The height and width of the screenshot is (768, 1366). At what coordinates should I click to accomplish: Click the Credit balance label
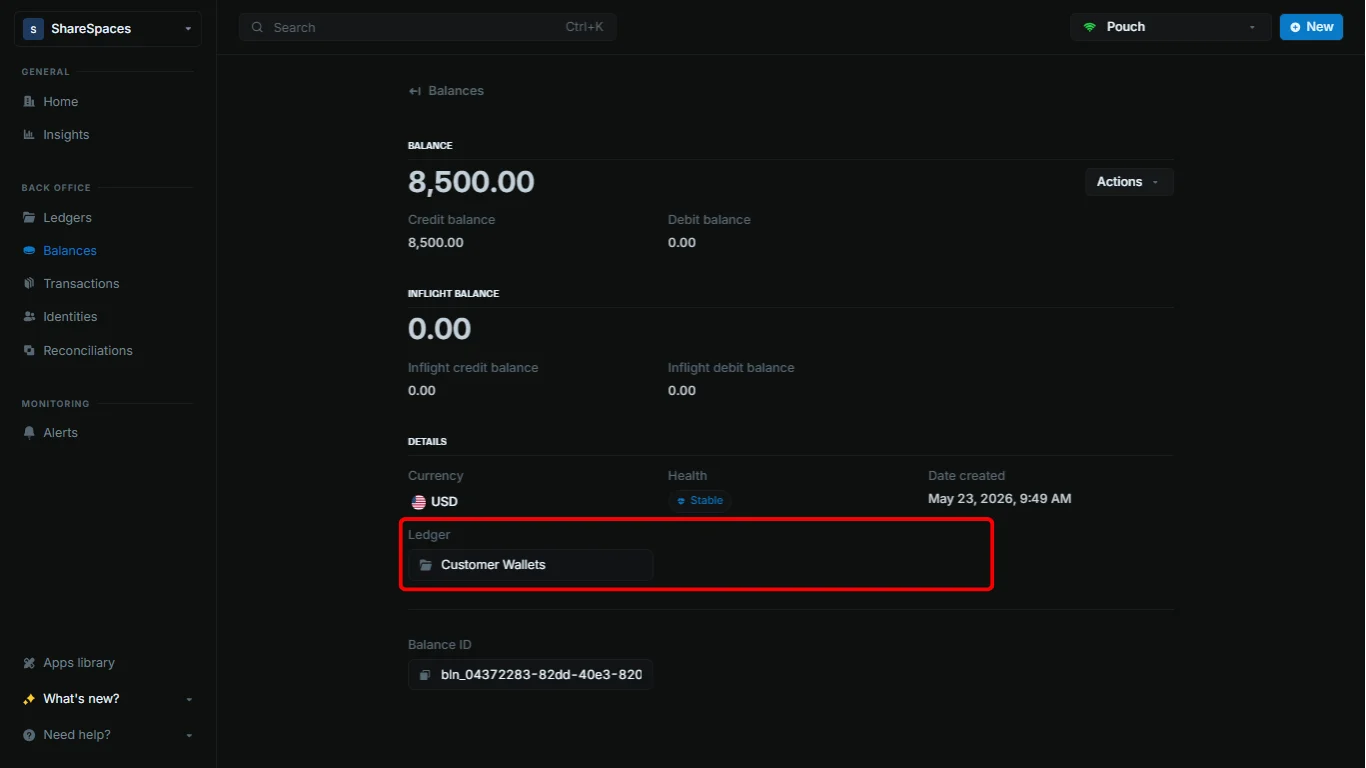click(x=451, y=219)
